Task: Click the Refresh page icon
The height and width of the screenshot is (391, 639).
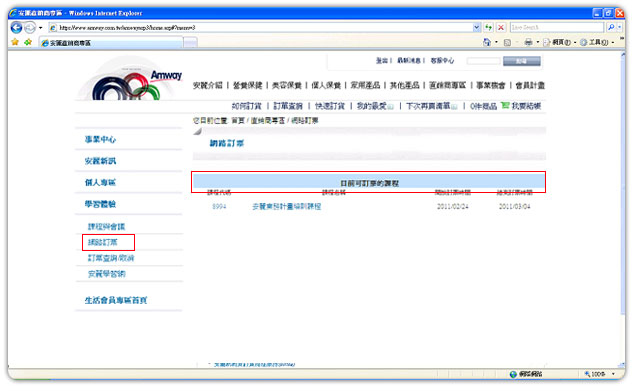Action: (488, 28)
